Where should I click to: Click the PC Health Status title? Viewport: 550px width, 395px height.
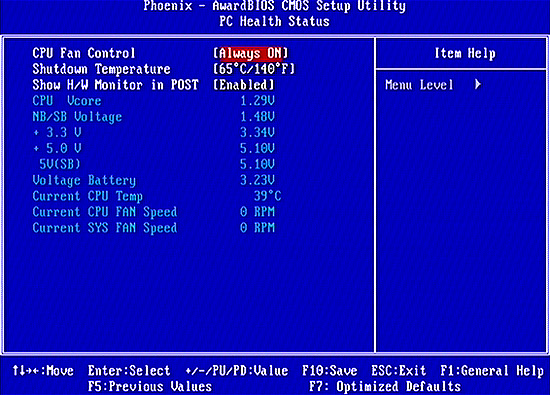tap(275, 21)
